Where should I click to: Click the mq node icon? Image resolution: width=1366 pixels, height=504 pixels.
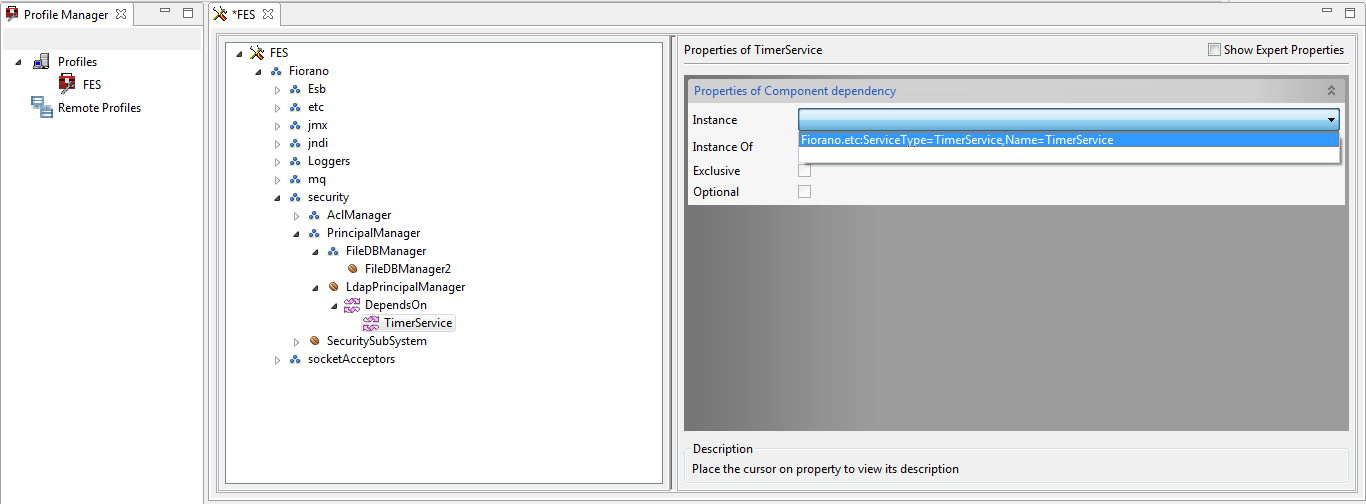[x=295, y=179]
